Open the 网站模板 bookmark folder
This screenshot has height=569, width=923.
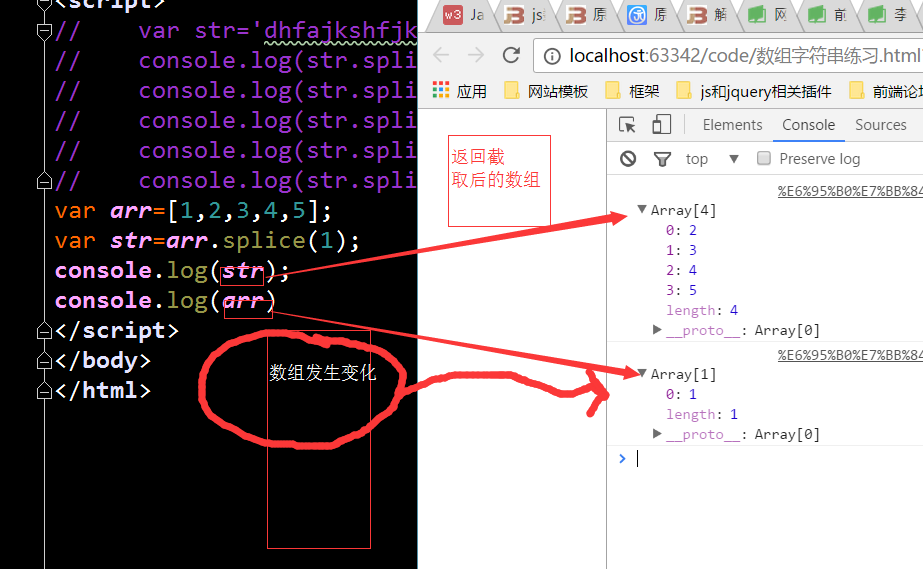coord(547,91)
